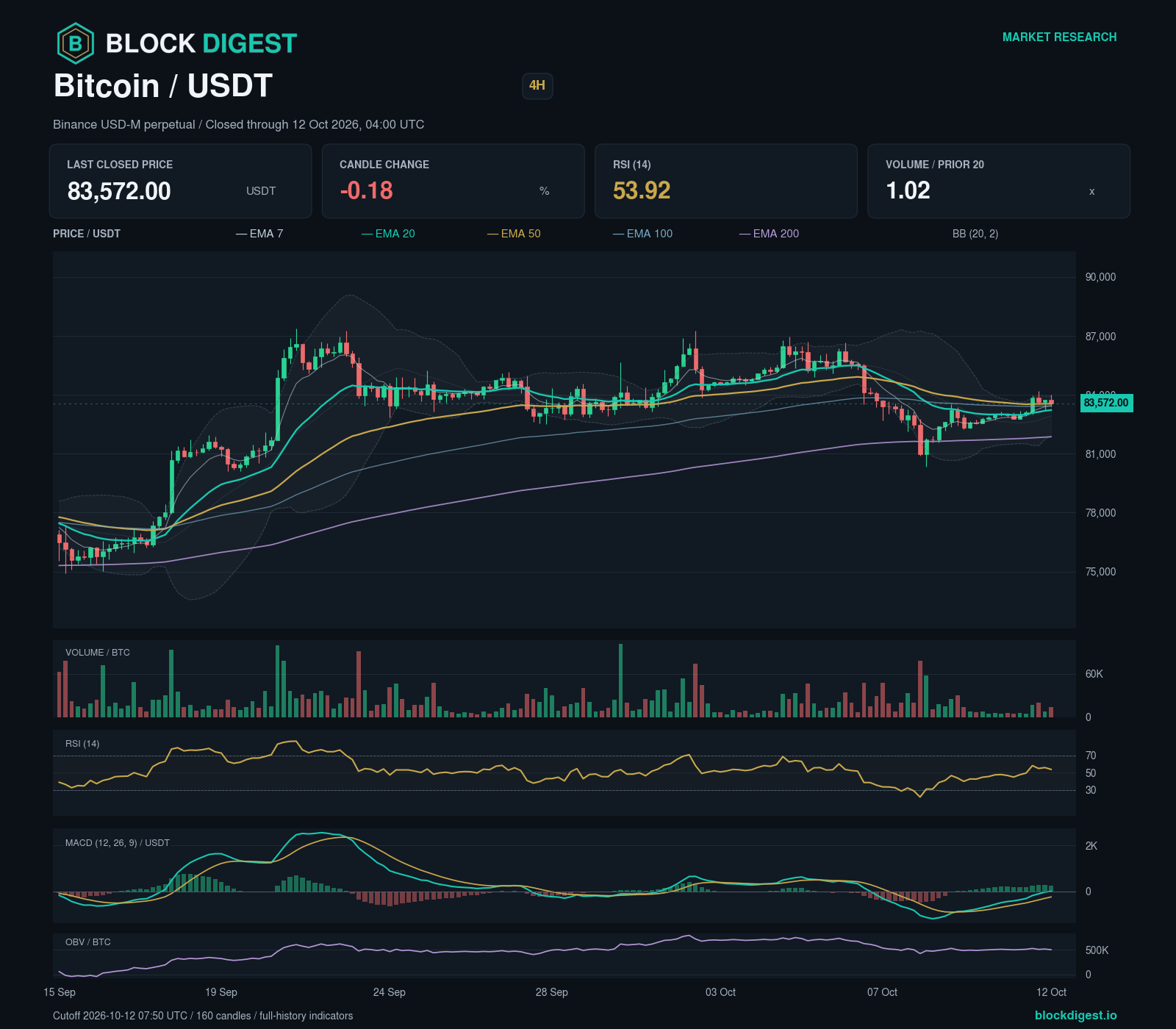Image resolution: width=1176 pixels, height=1029 pixels.
Task: Open the MARKET RESEARCH link
Action: (x=1059, y=37)
